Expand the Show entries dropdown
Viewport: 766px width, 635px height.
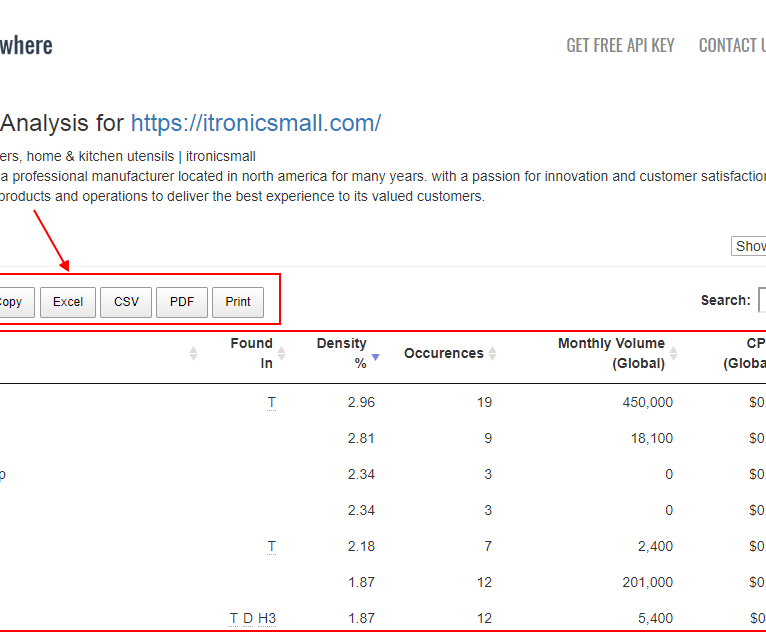750,246
